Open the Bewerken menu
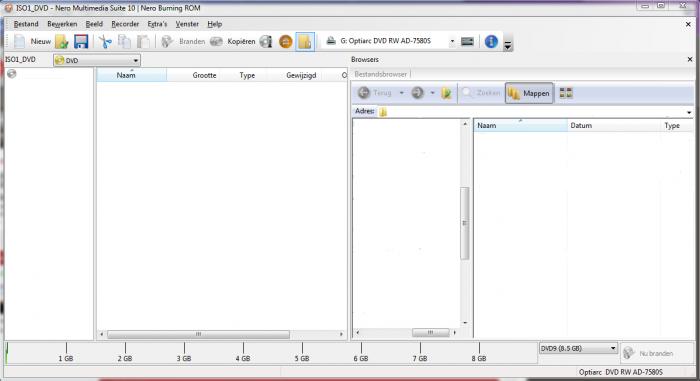 coord(62,24)
